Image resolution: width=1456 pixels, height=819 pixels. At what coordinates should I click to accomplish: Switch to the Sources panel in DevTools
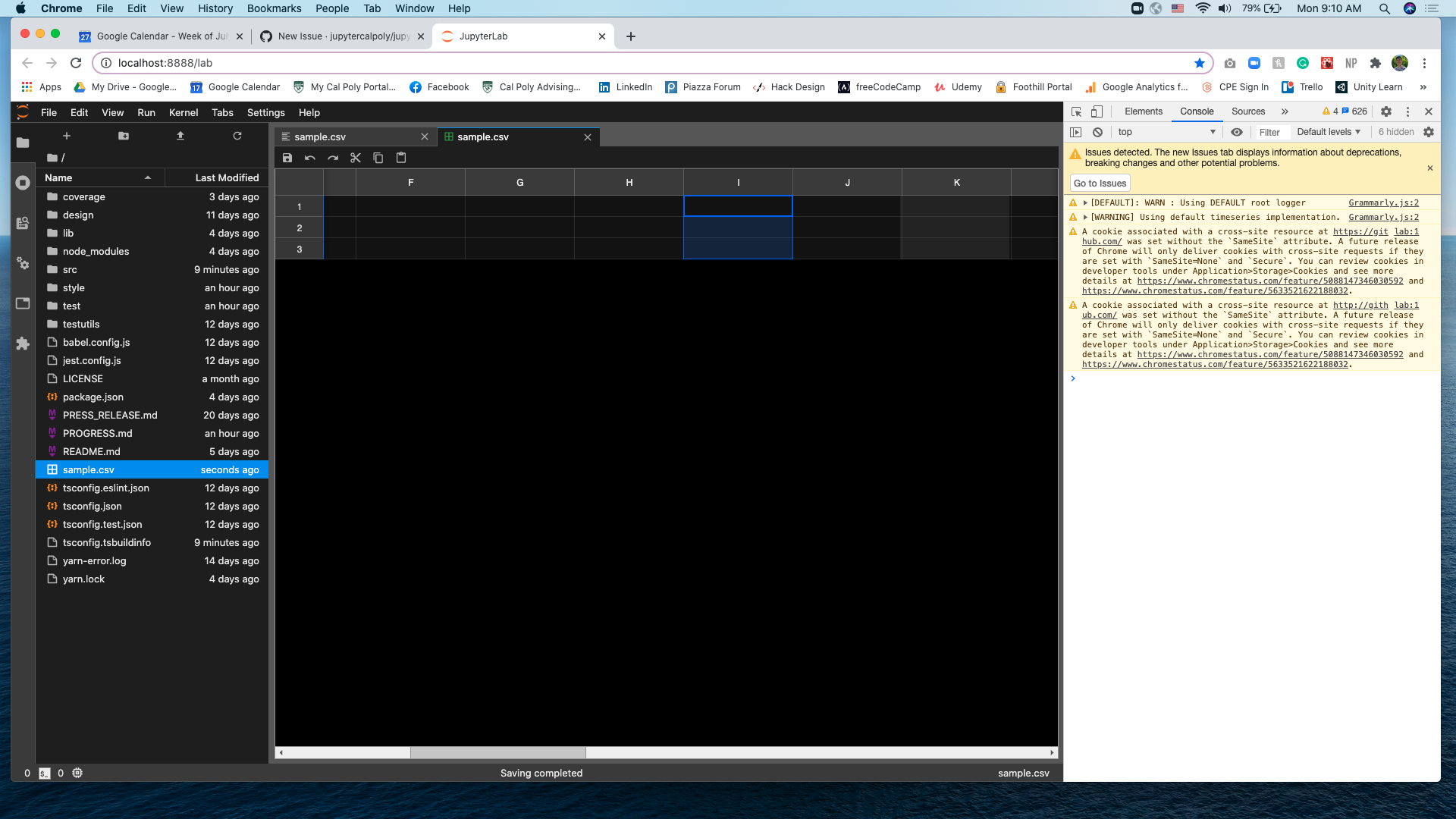tap(1247, 111)
